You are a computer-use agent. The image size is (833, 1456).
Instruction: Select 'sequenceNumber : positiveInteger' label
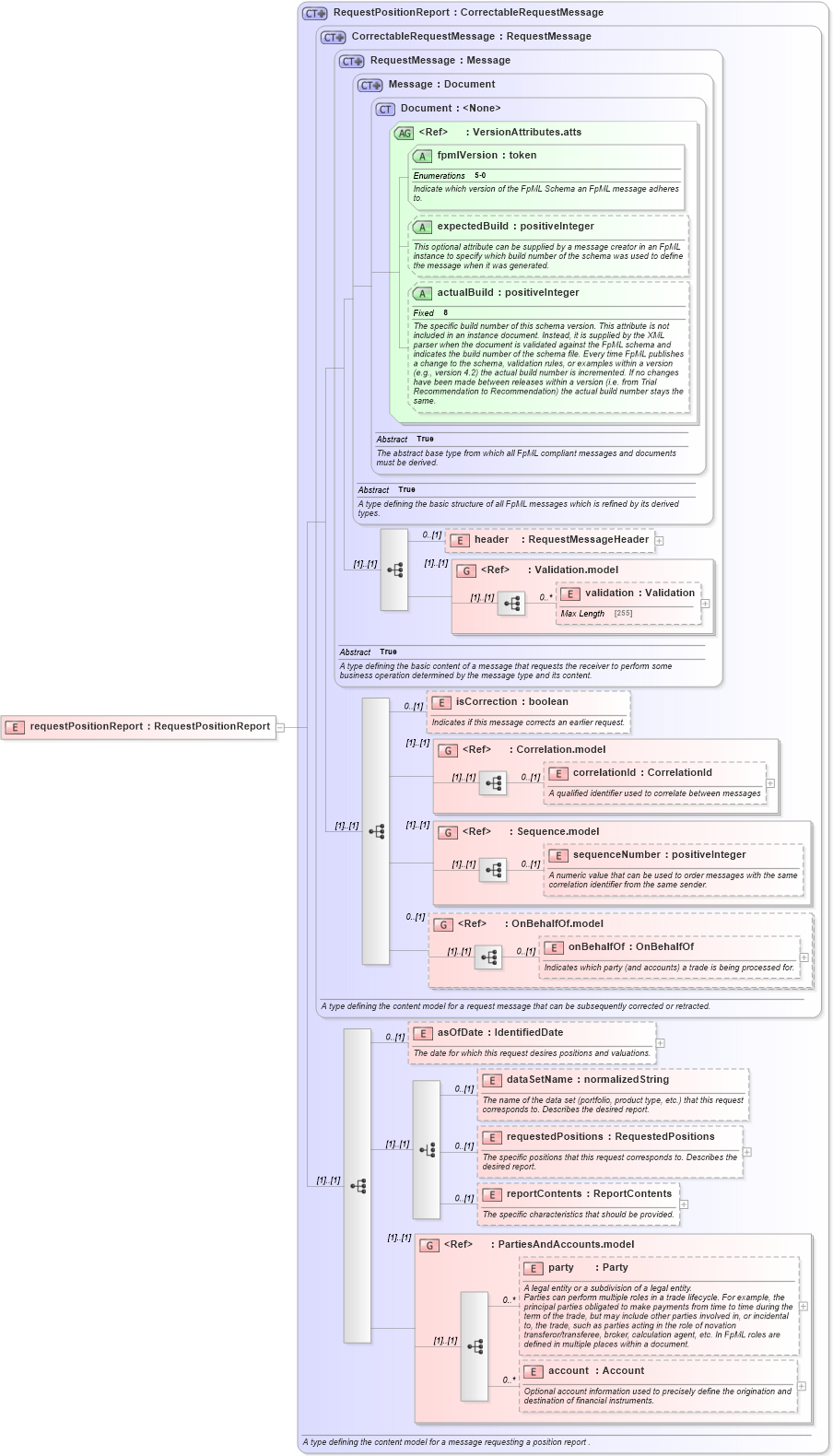click(x=660, y=855)
